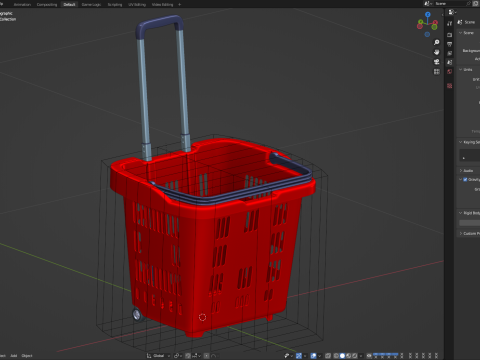Toggle snapping magnet icon
This screenshot has width=480, height=360.
click(188, 356)
